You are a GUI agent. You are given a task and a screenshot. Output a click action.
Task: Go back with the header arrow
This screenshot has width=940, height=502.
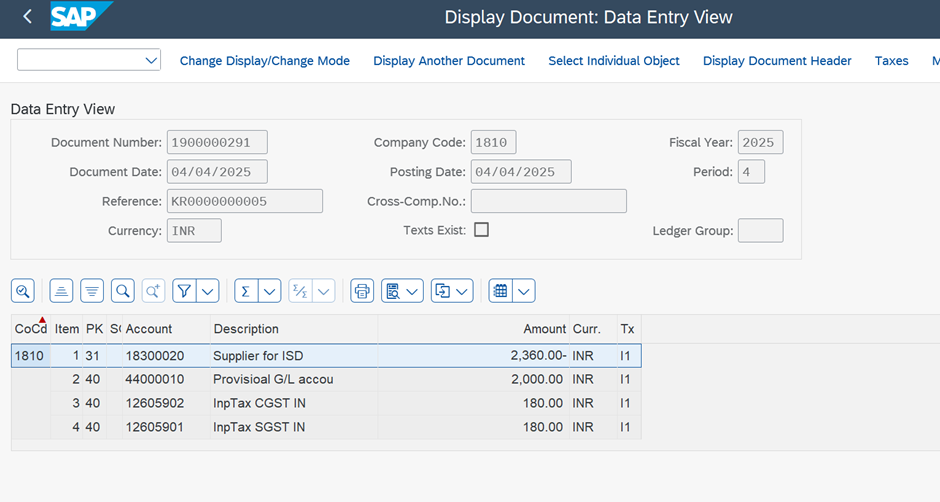click(x=27, y=17)
